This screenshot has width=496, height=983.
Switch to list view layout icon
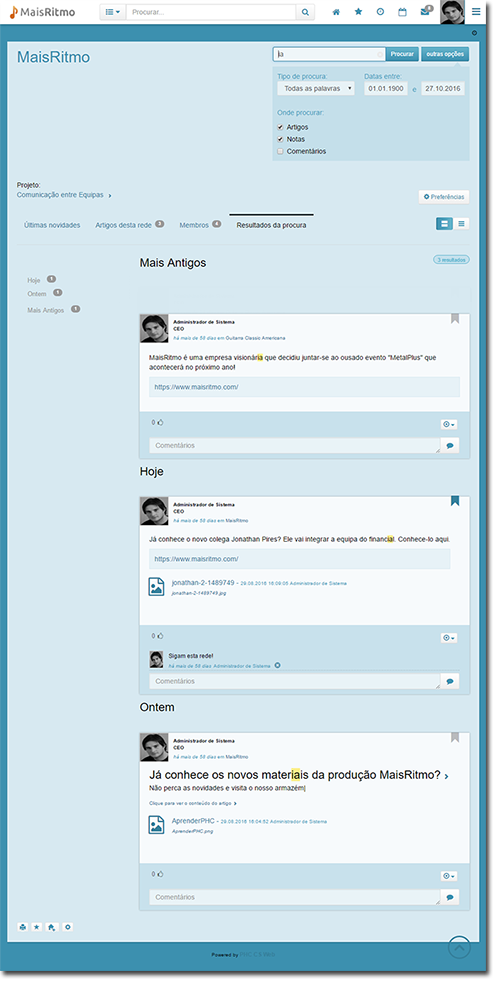click(x=462, y=223)
